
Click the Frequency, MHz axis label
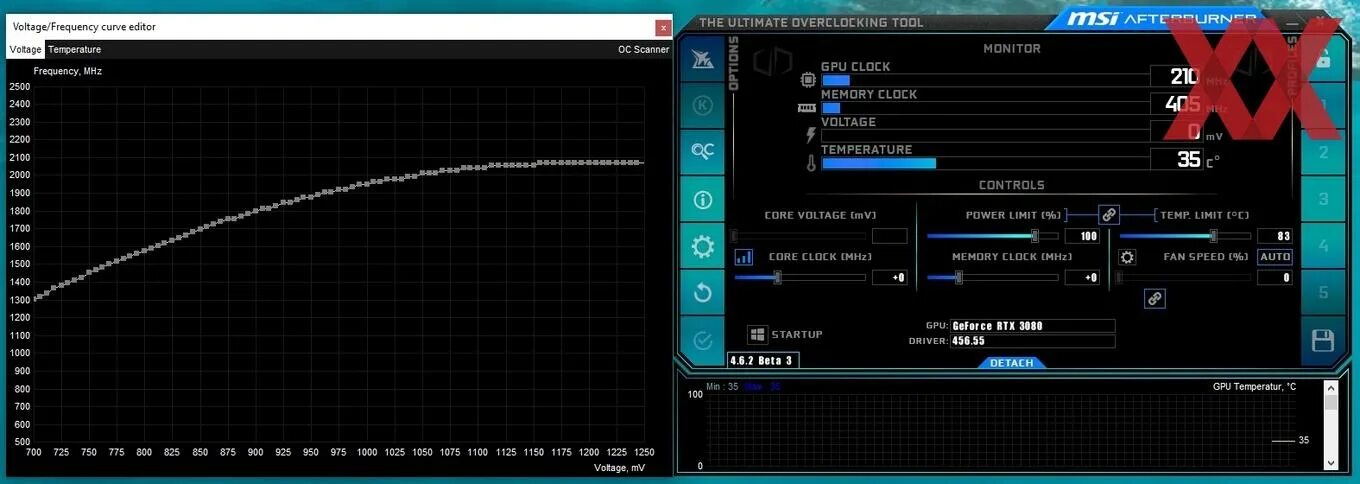(68, 71)
